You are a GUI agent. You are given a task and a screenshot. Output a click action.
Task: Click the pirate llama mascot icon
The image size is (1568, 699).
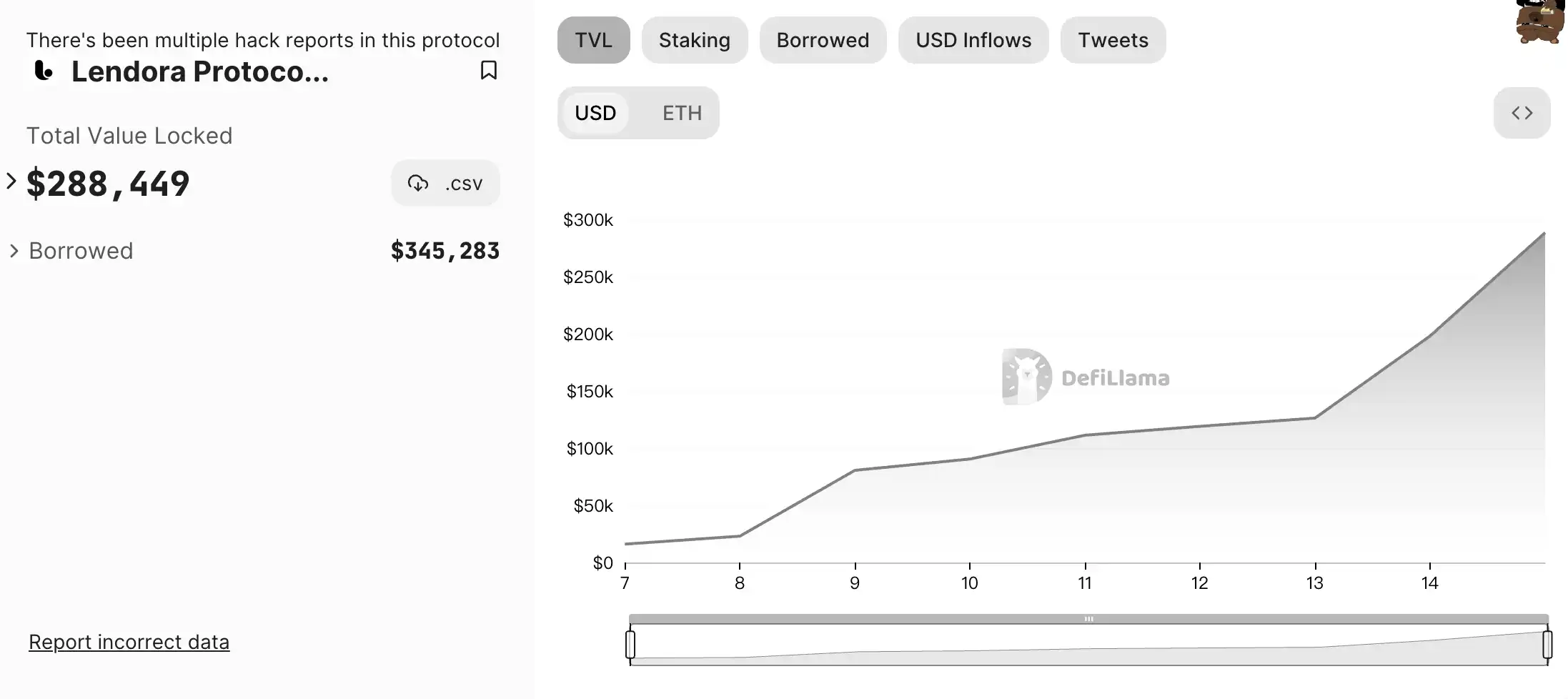(1540, 21)
